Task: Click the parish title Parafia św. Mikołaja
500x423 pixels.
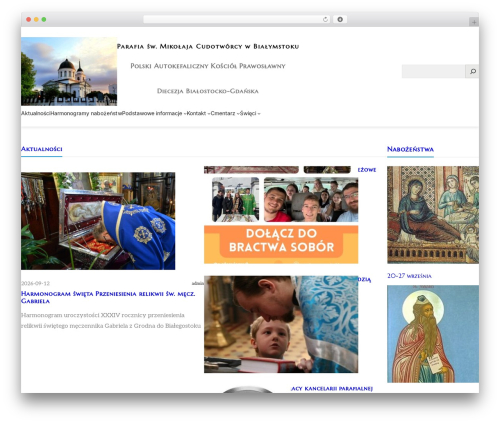Action: click(208, 46)
